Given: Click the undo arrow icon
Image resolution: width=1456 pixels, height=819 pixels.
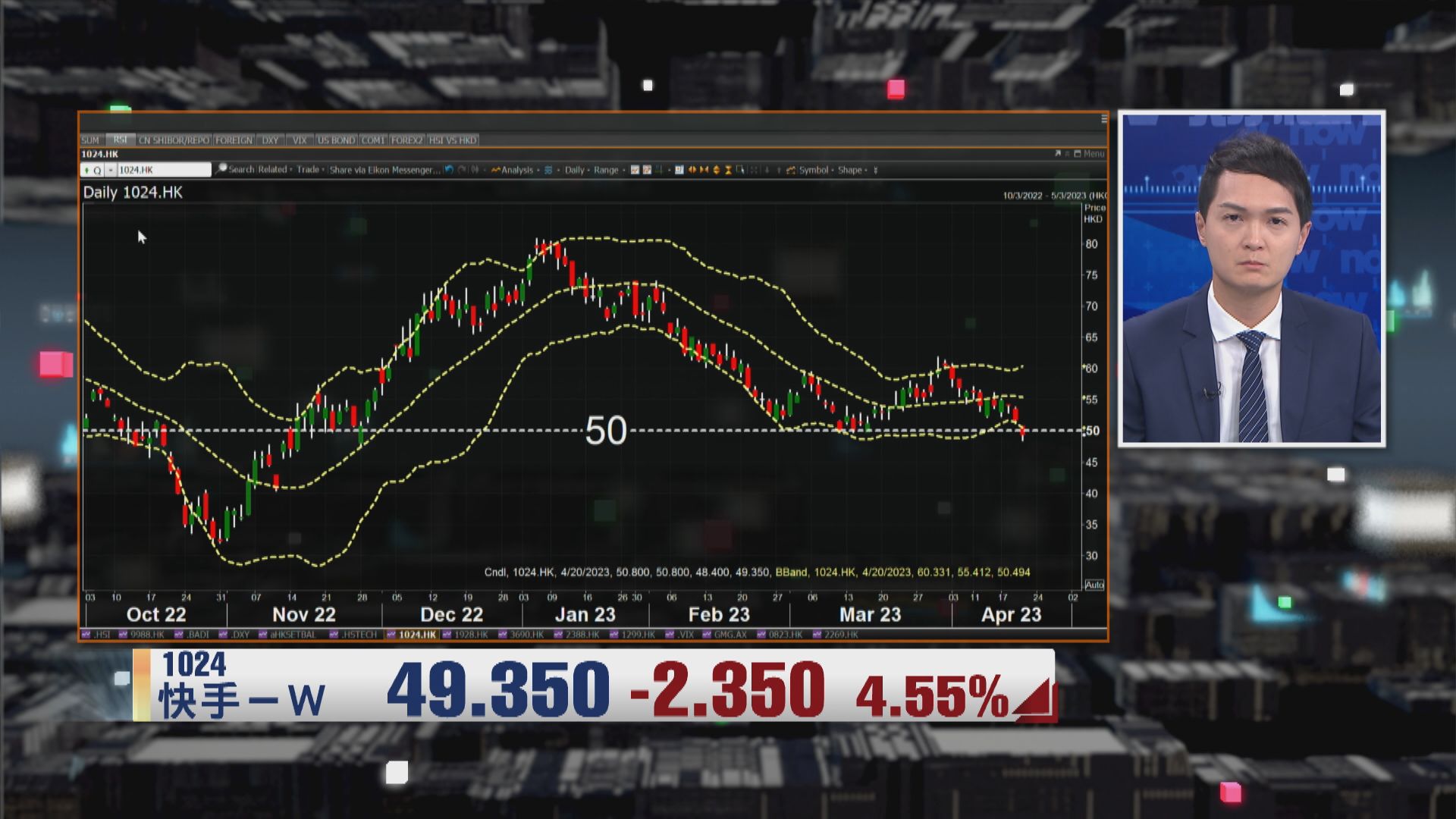Looking at the screenshot, I should 449,170.
